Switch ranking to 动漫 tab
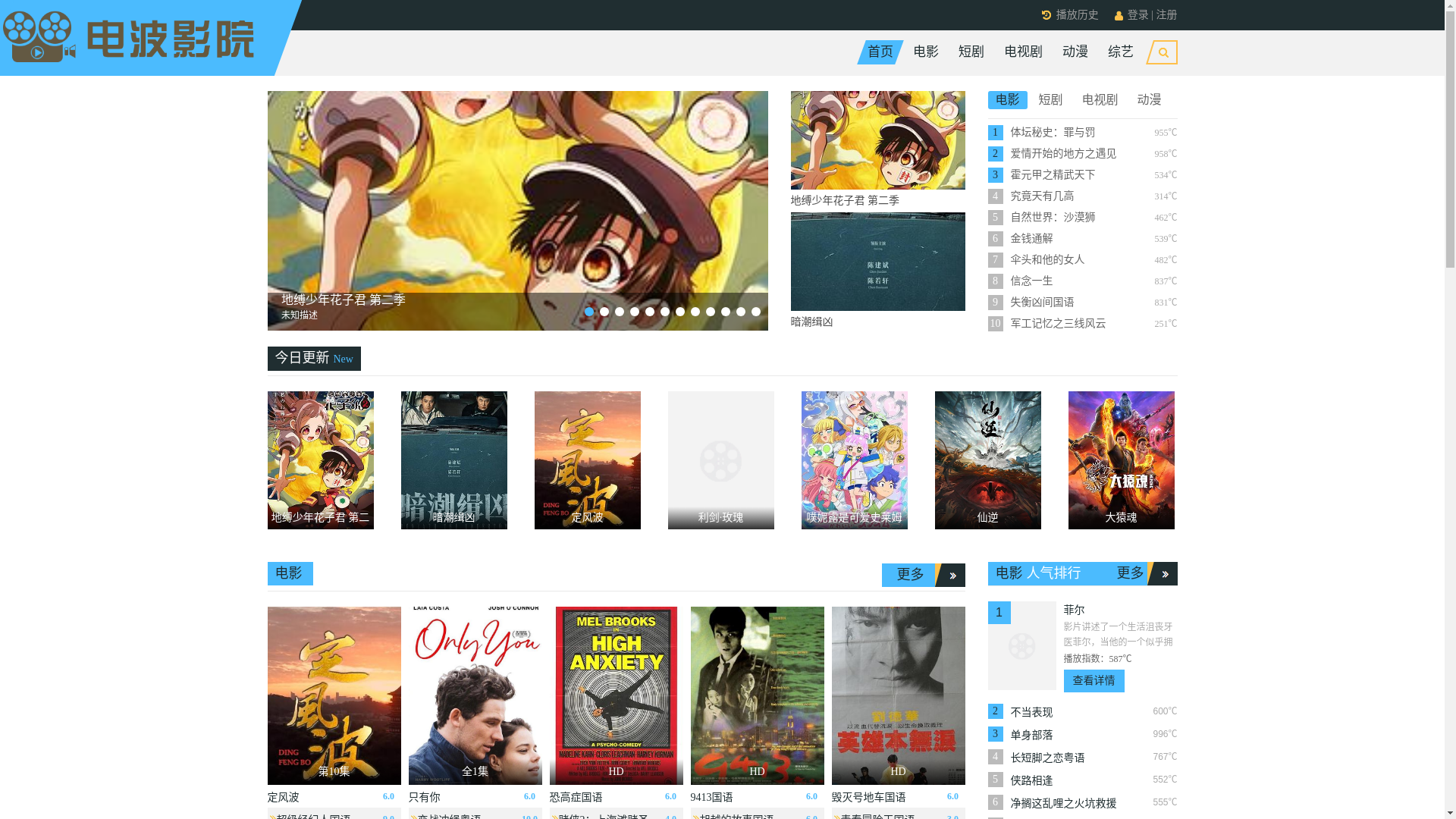The height and width of the screenshot is (819, 1456). click(1150, 100)
